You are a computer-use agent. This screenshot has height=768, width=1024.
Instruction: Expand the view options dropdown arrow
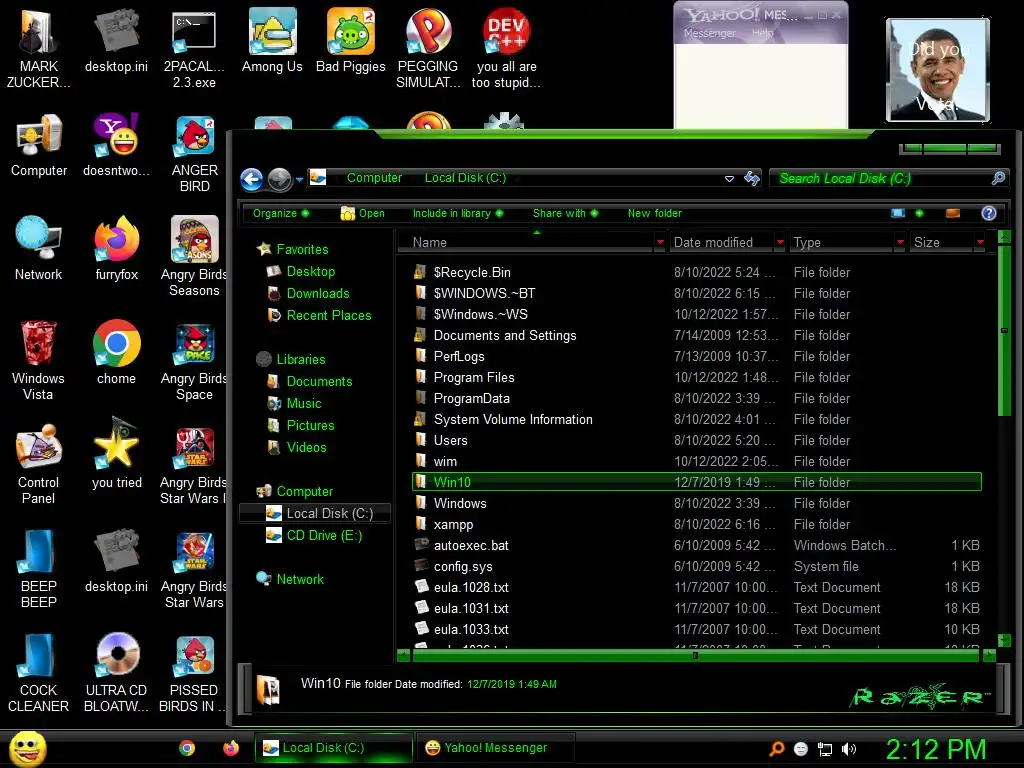click(x=920, y=213)
